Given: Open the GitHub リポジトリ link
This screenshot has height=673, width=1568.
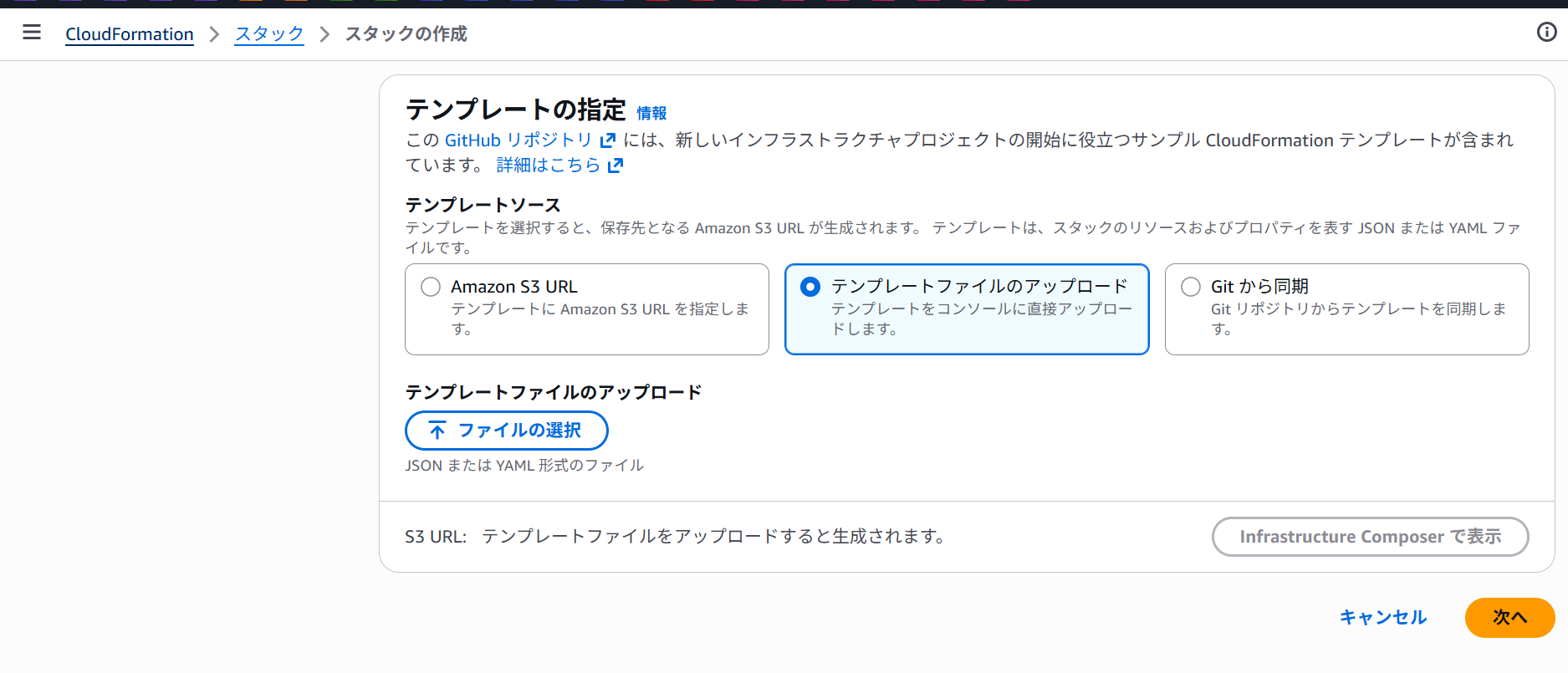Looking at the screenshot, I should 518,140.
